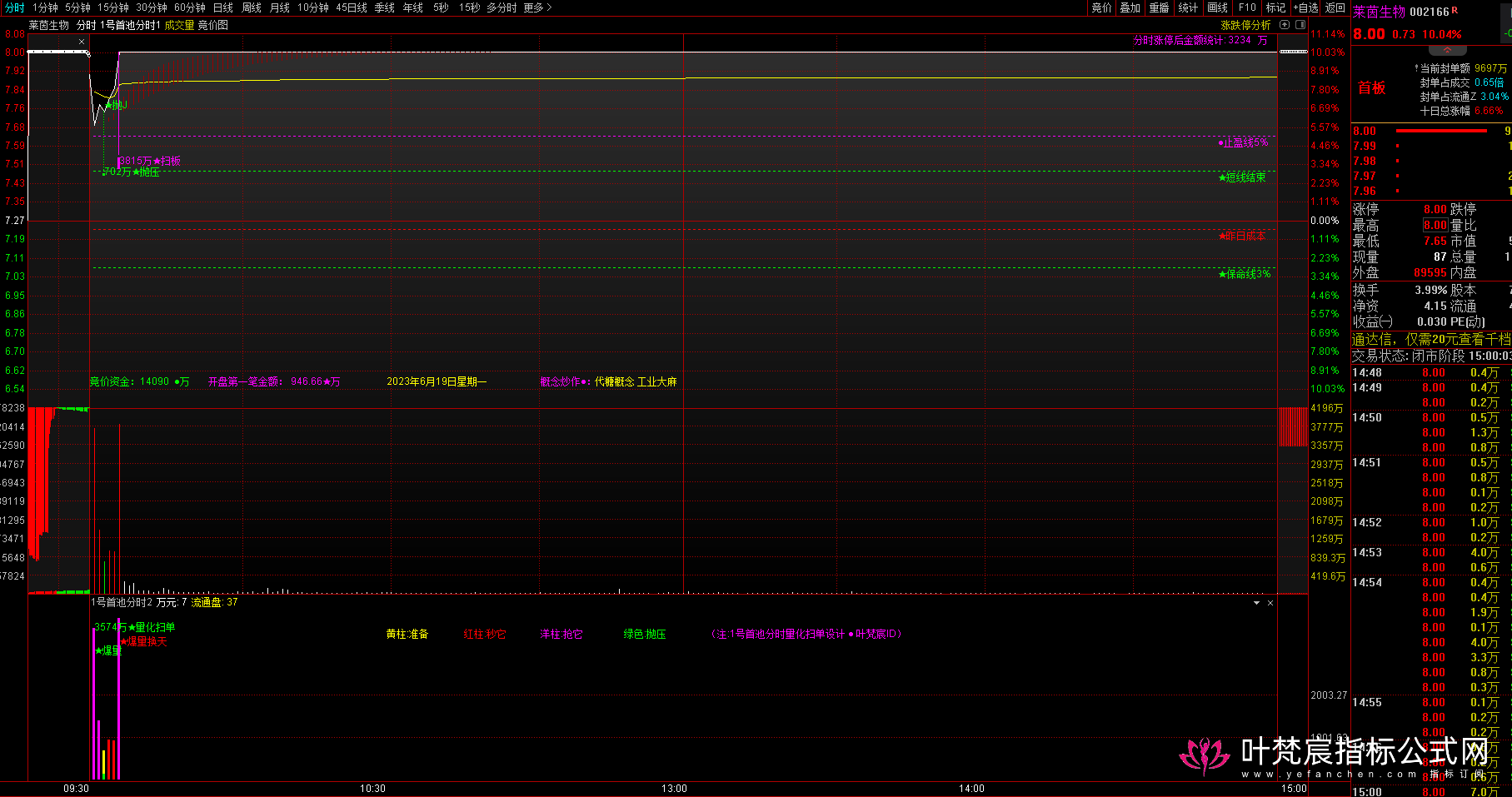
Task: Select the 成交量 indicator label
Action: tap(179, 25)
